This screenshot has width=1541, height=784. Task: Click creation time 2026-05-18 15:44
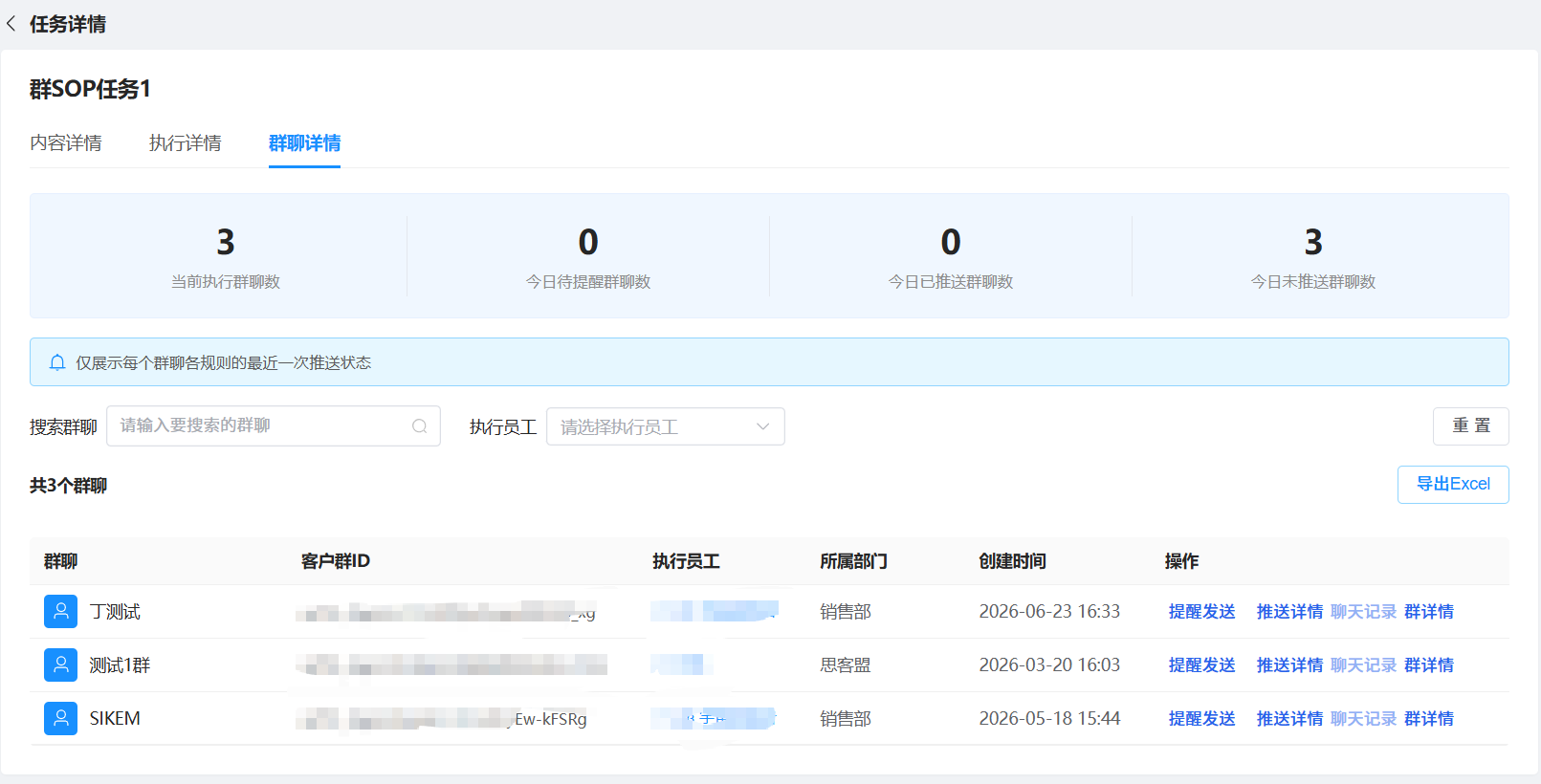coord(1049,719)
